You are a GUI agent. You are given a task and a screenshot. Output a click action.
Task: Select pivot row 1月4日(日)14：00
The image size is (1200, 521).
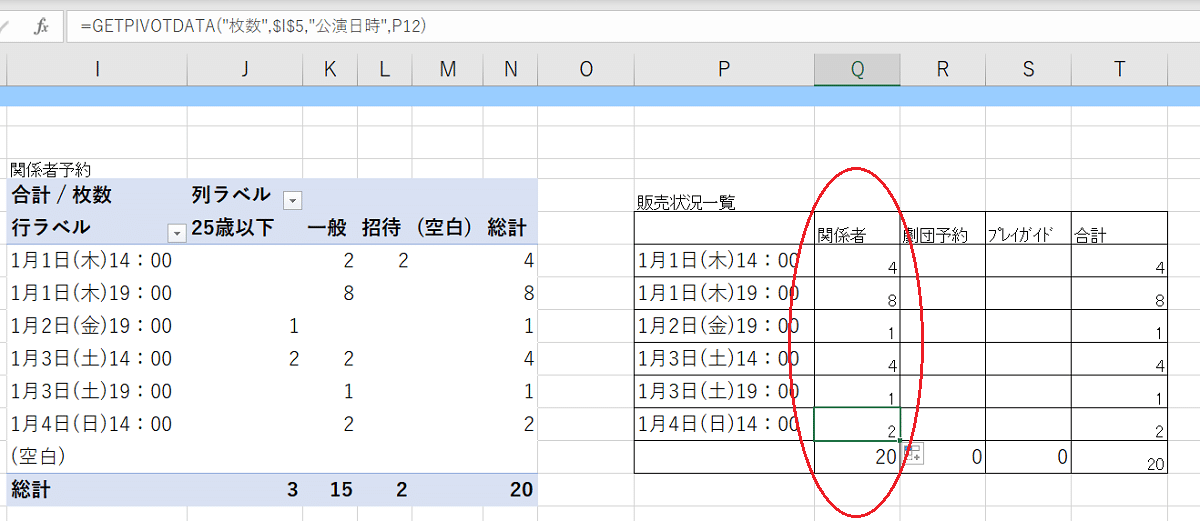(x=92, y=424)
